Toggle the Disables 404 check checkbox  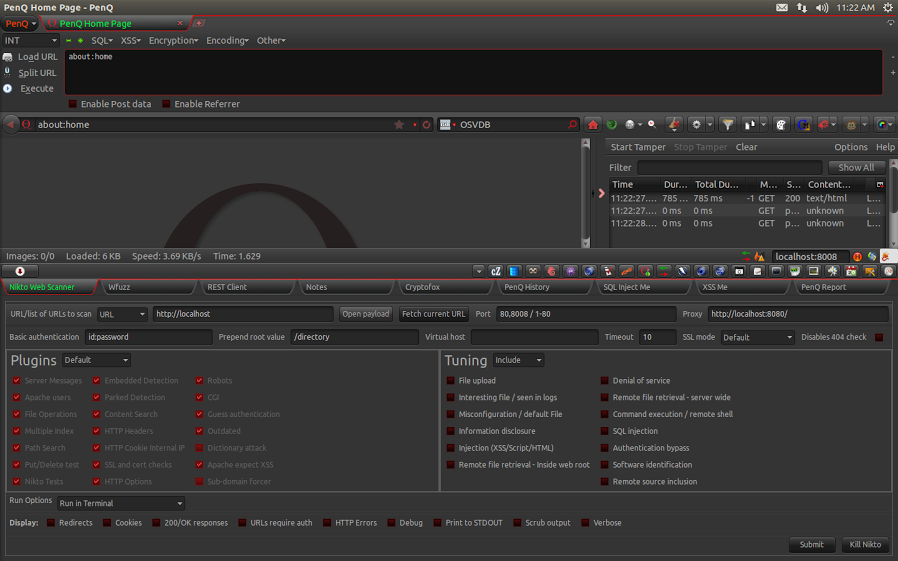pyautogui.click(x=879, y=337)
